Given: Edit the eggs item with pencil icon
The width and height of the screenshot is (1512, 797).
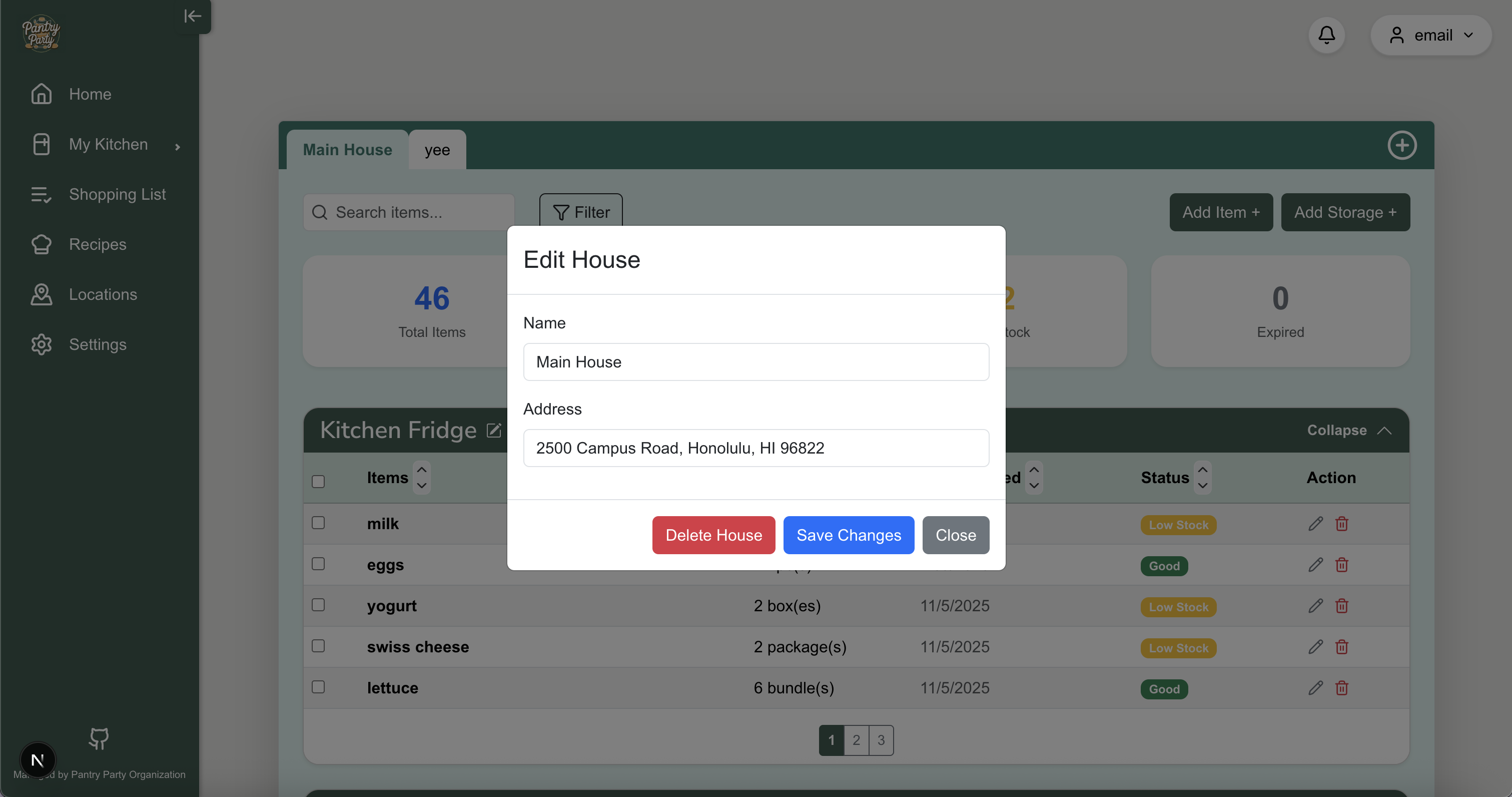Looking at the screenshot, I should (x=1315, y=564).
